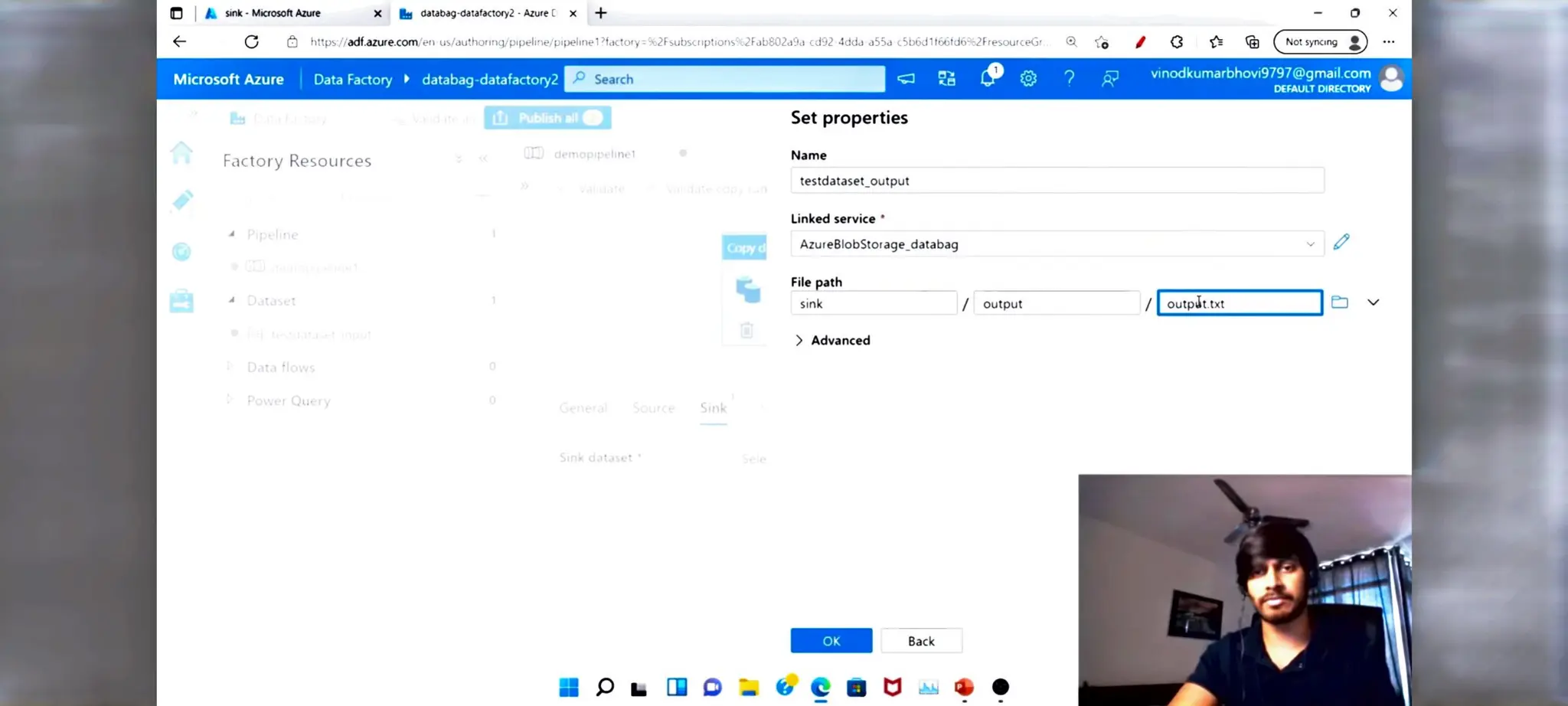Refresh the browser page
Viewport: 1568px width, 706px height.
[251, 41]
